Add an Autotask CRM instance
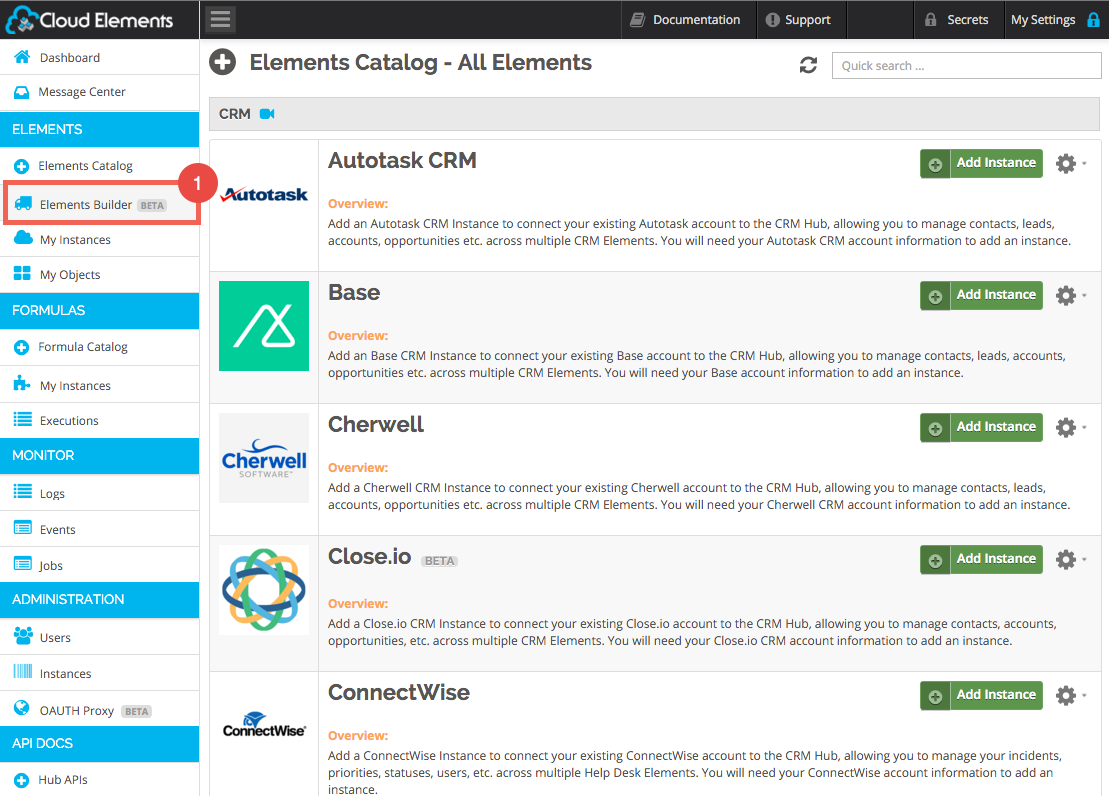 click(x=981, y=163)
